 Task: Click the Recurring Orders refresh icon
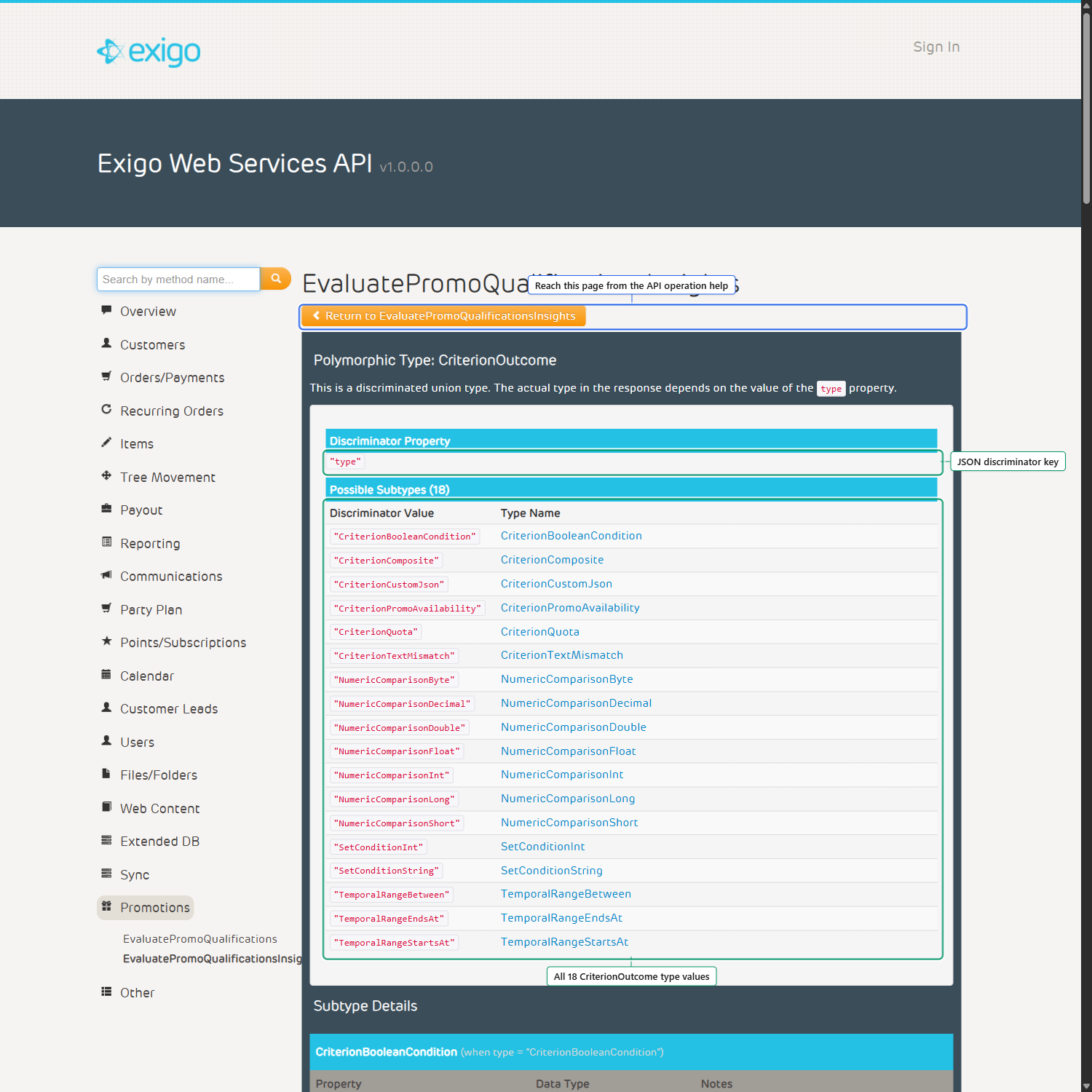point(106,409)
